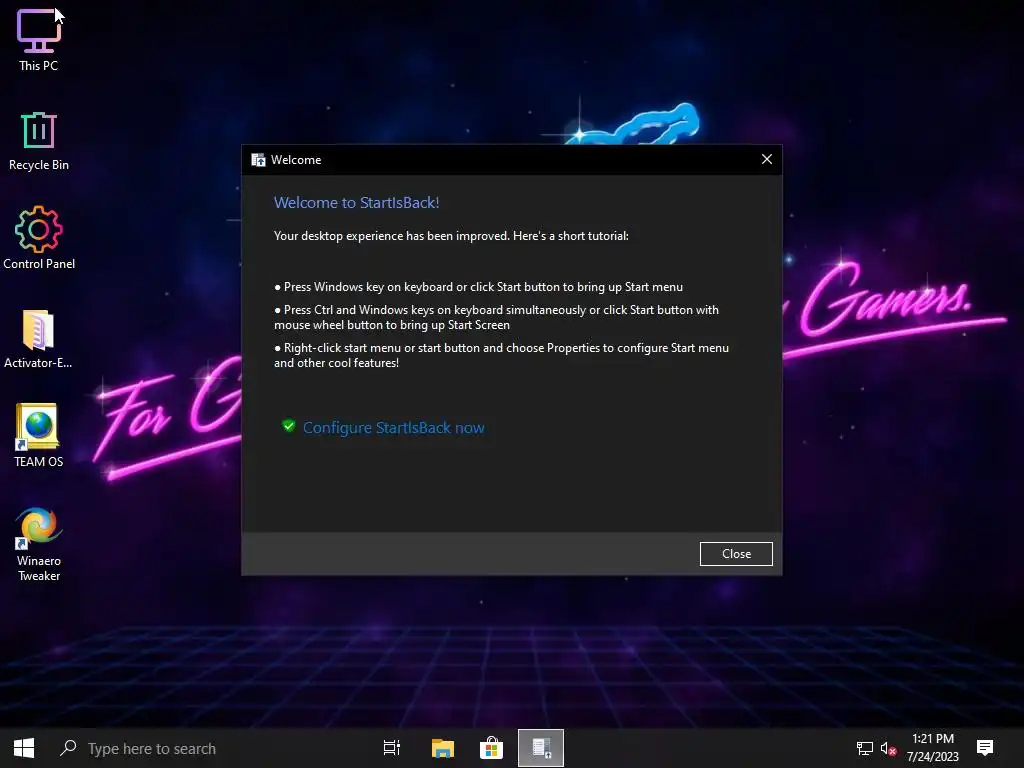
Task: Open the clock showing 1:21 PM
Action: coord(933,748)
